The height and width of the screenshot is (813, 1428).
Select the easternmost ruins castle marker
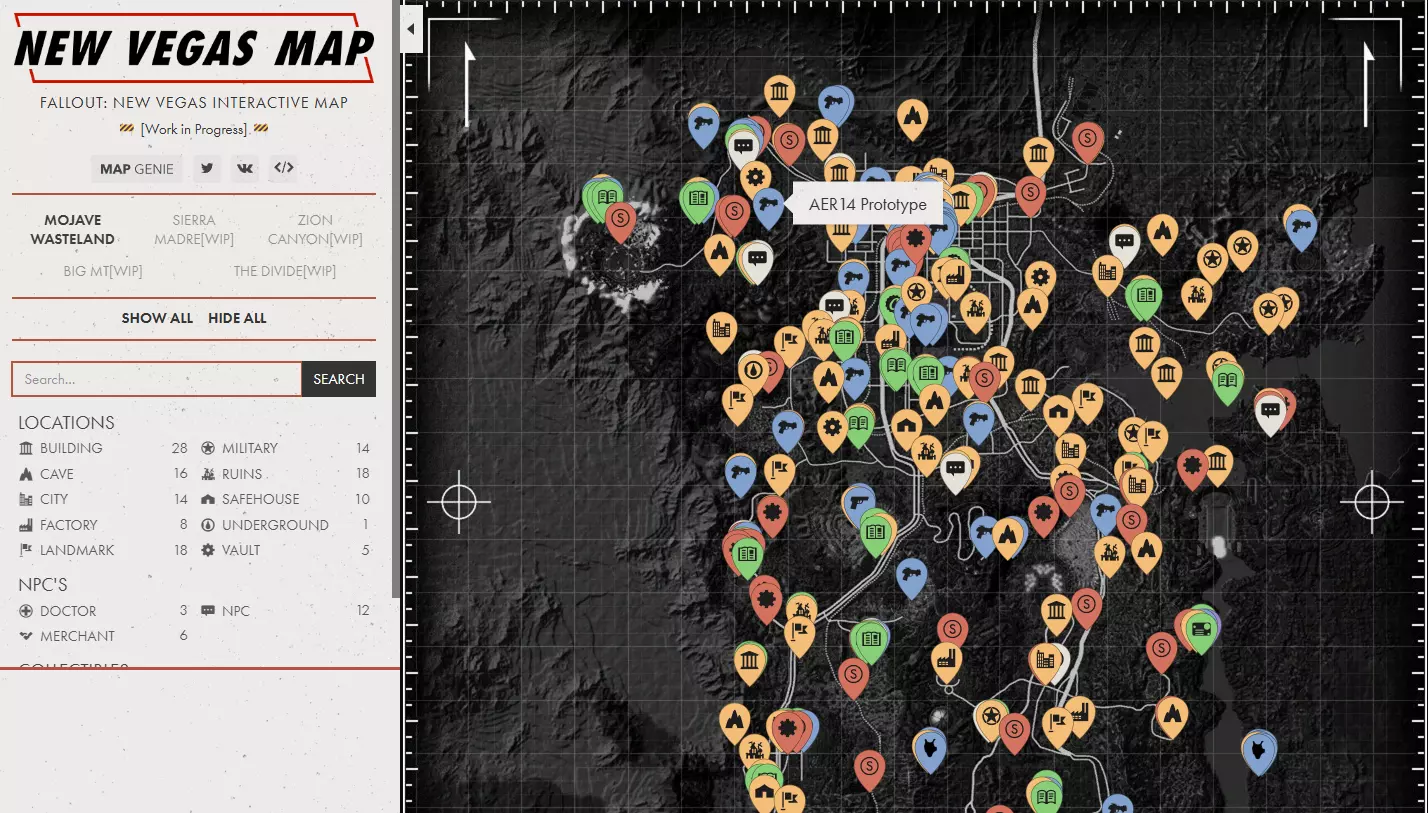click(x=1197, y=297)
